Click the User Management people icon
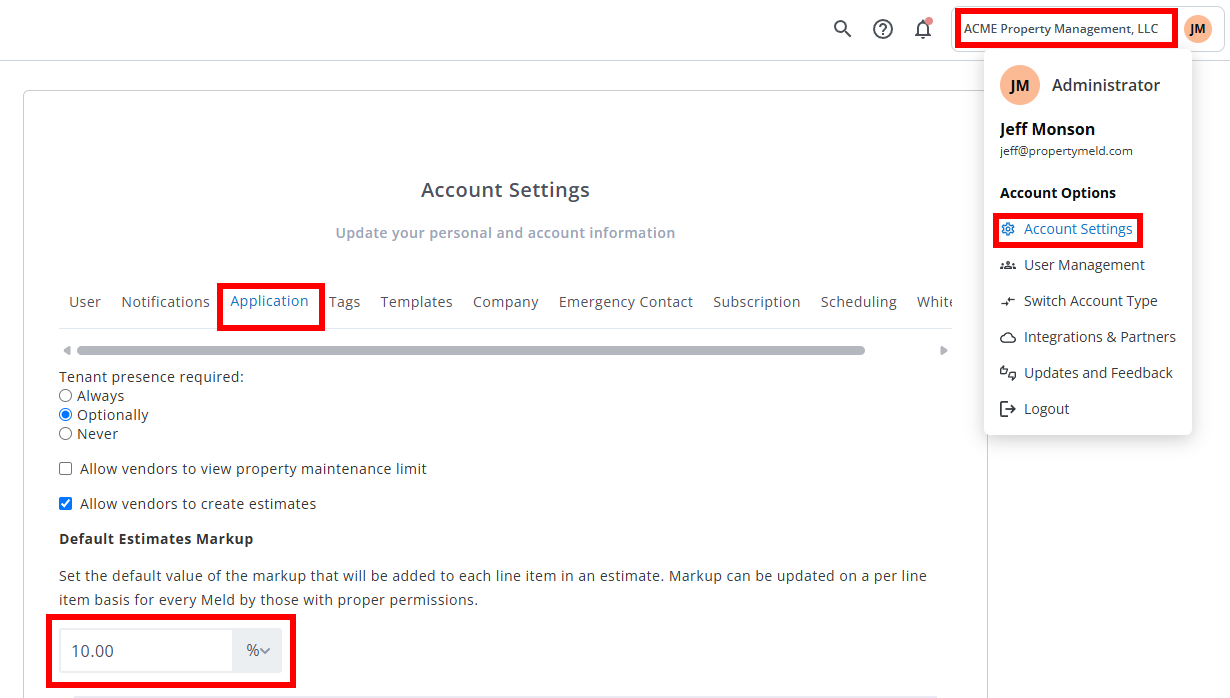 (1008, 265)
